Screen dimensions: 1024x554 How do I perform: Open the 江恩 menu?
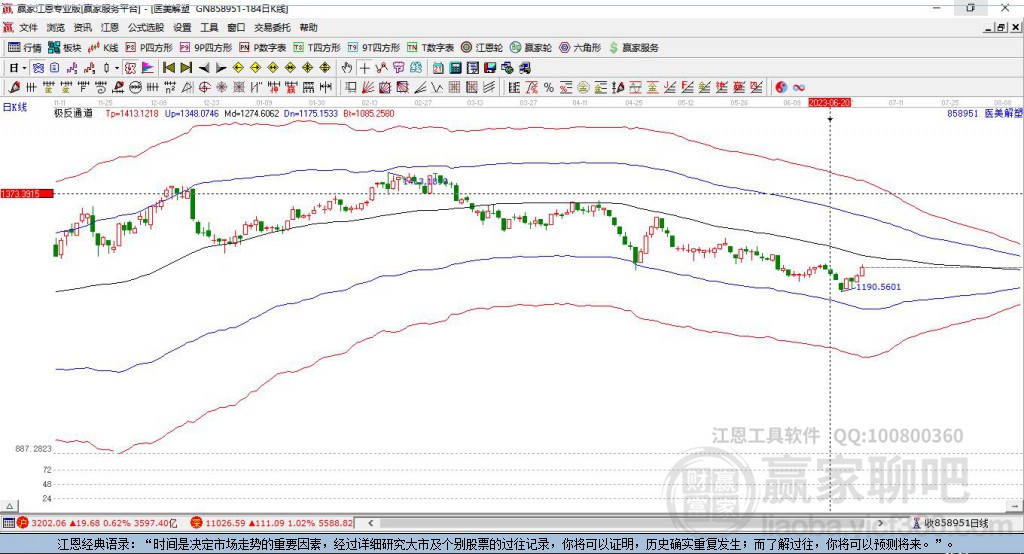coord(110,27)
